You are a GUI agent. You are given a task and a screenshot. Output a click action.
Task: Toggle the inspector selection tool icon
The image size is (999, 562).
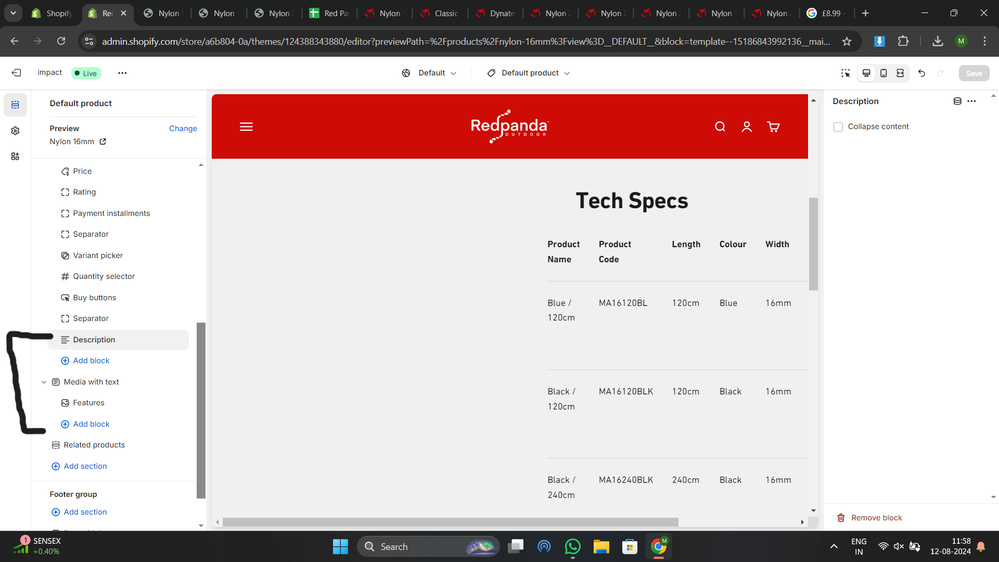[x=845, y=73]
